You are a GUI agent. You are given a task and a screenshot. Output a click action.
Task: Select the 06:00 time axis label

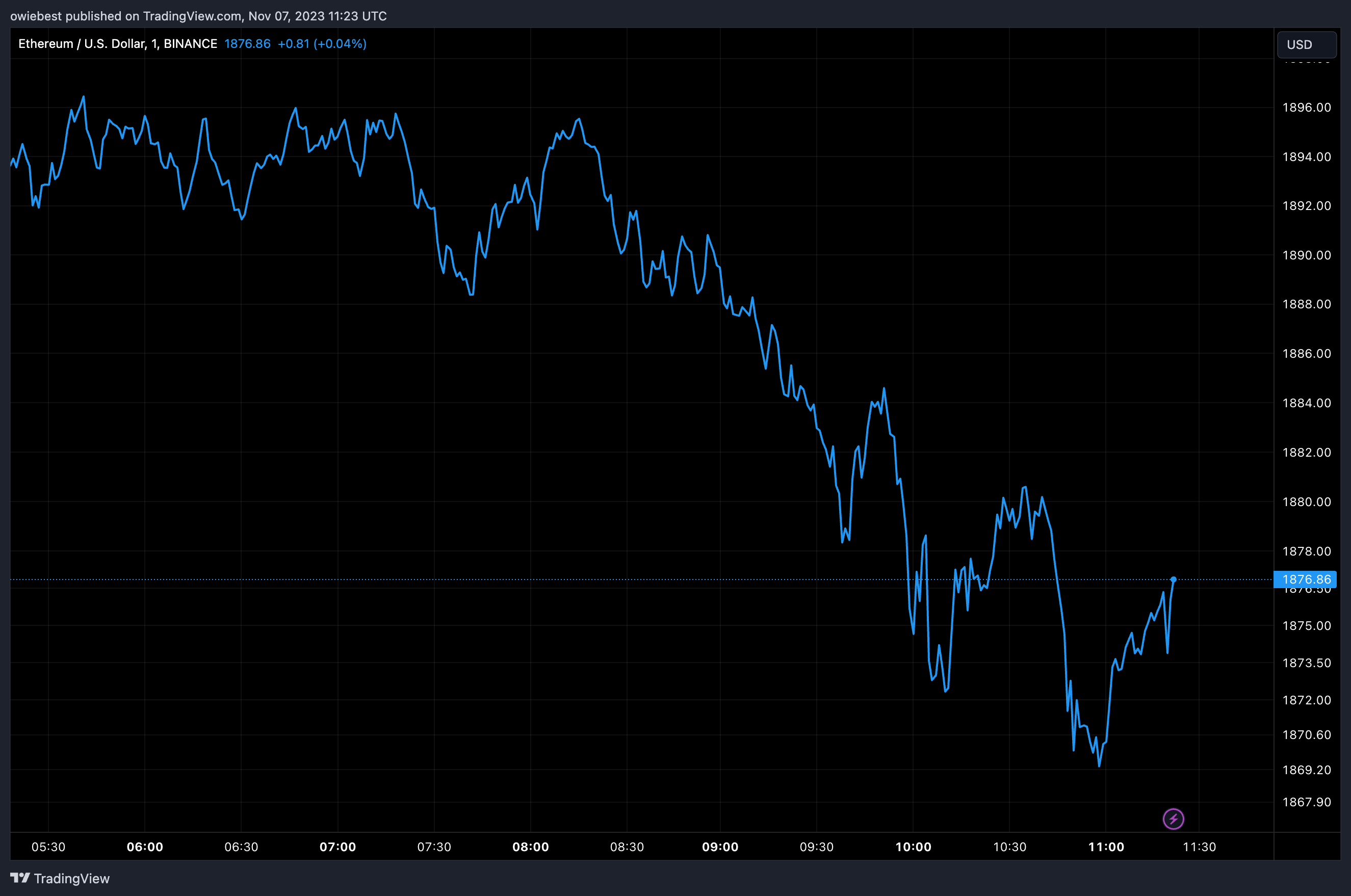(145, 847)
